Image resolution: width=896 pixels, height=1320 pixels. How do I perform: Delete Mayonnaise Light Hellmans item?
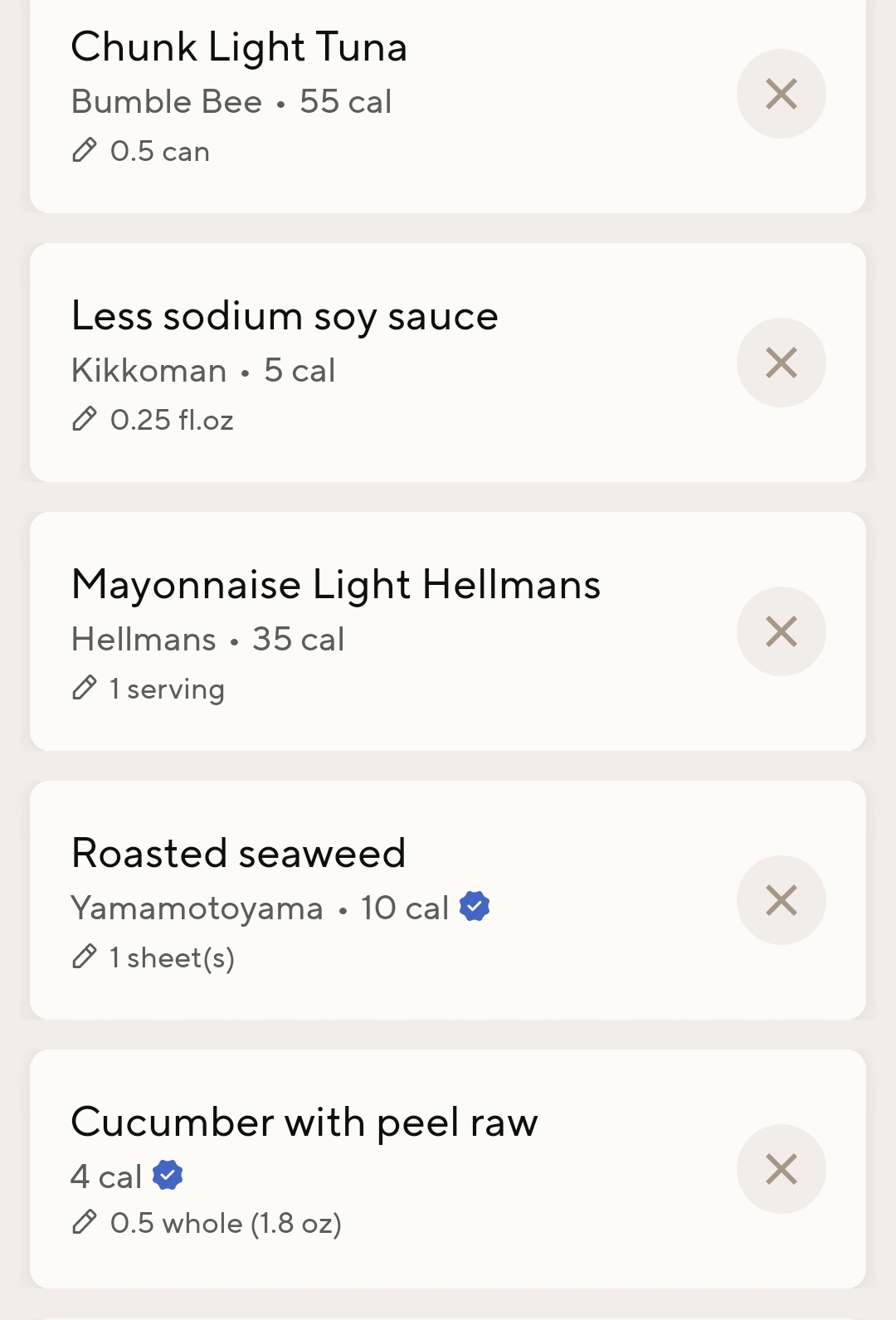point(782,631)
